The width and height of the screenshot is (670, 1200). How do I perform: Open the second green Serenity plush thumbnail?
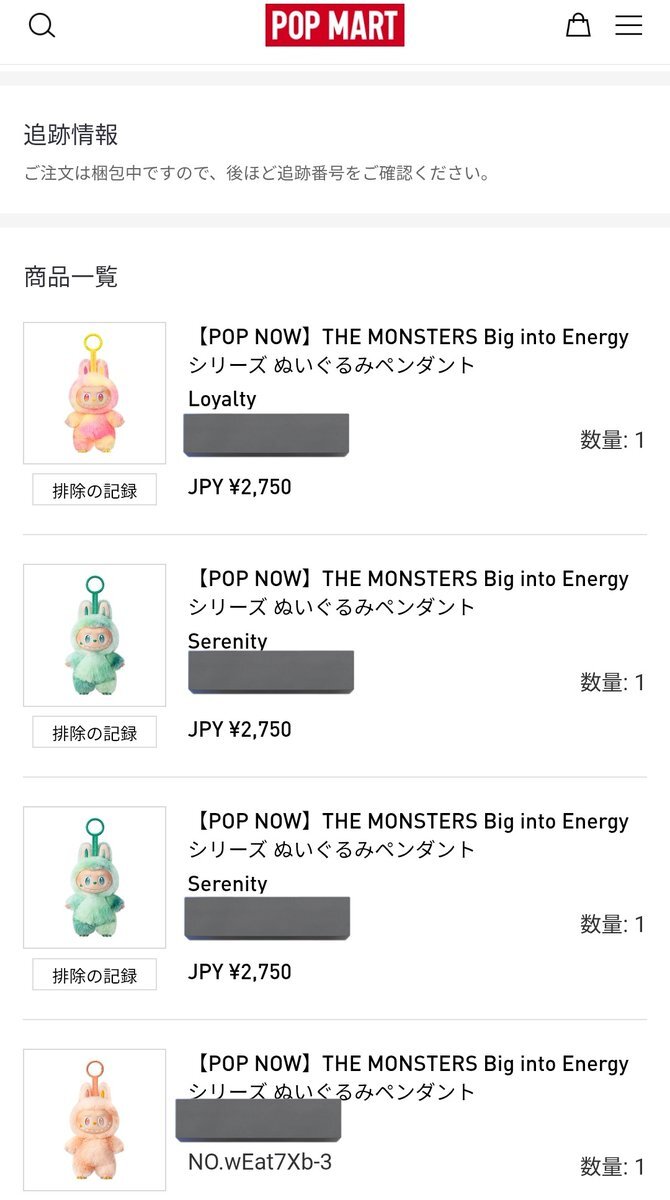95,877
